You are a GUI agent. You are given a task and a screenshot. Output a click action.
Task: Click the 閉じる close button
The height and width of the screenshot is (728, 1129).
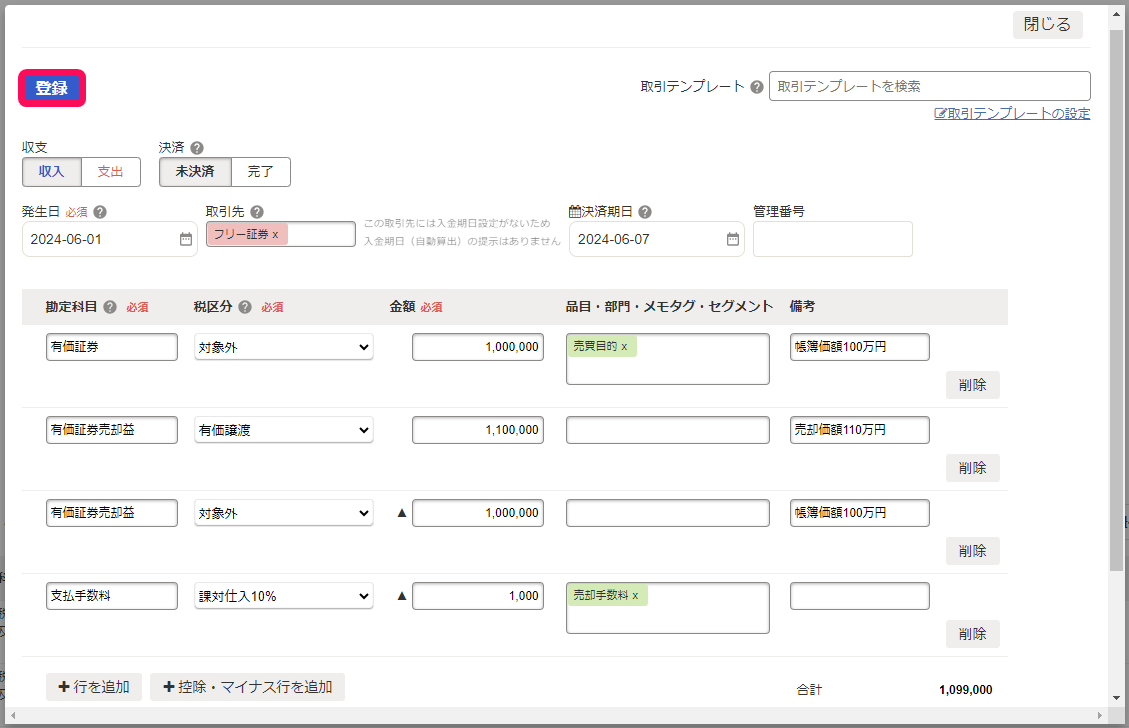[1048, 24]
